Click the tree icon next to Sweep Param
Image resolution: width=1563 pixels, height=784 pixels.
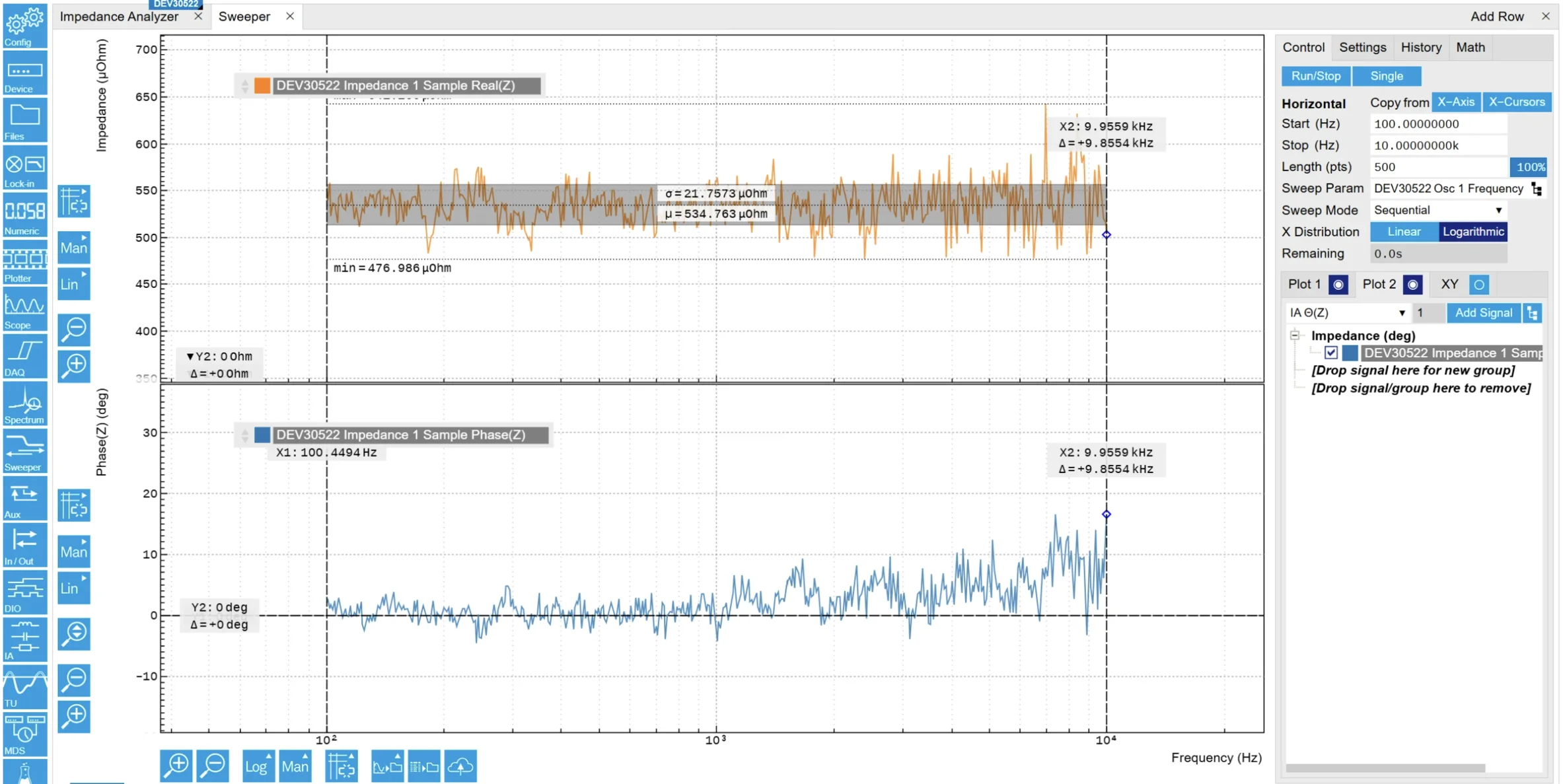(1537, 189)
